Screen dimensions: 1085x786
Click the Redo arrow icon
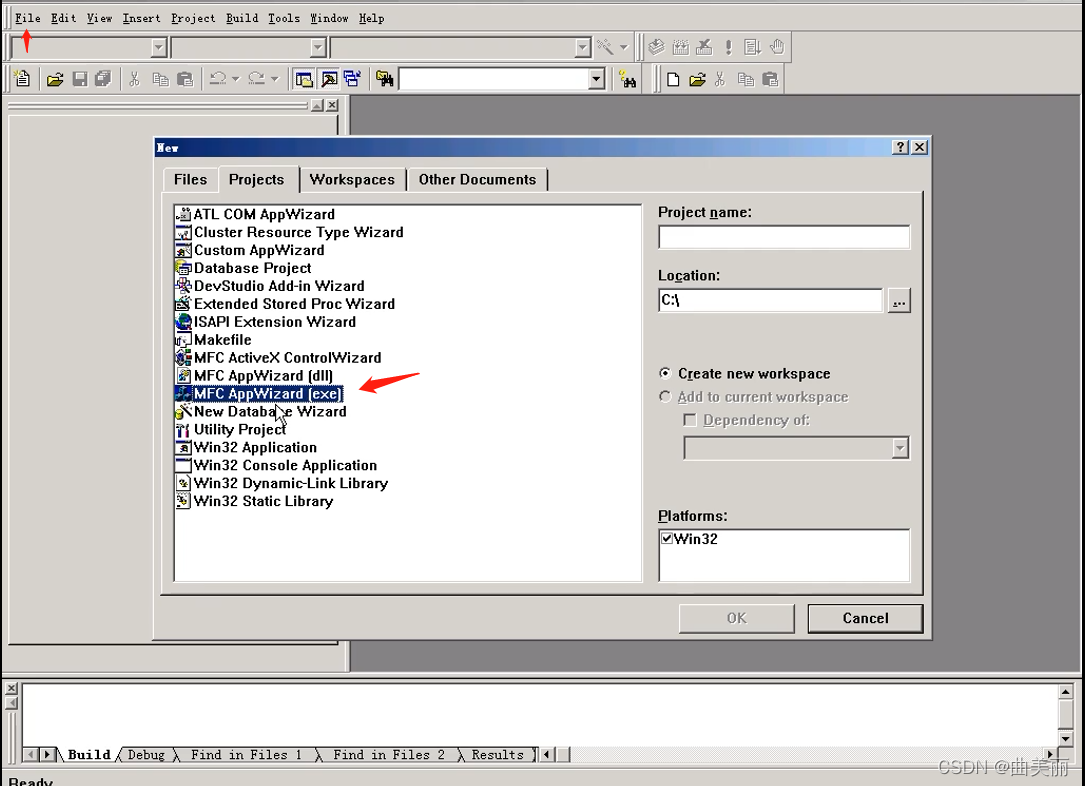tap(257, 79)
